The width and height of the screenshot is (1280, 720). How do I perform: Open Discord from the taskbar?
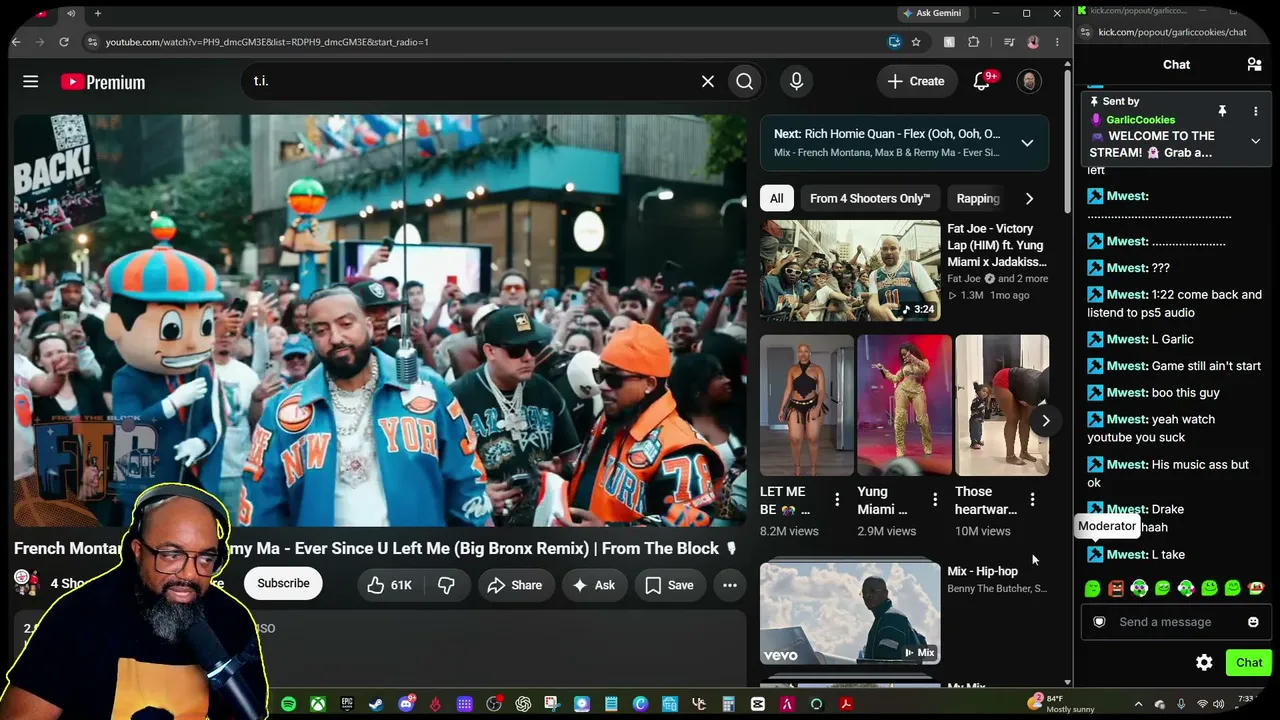405,704
